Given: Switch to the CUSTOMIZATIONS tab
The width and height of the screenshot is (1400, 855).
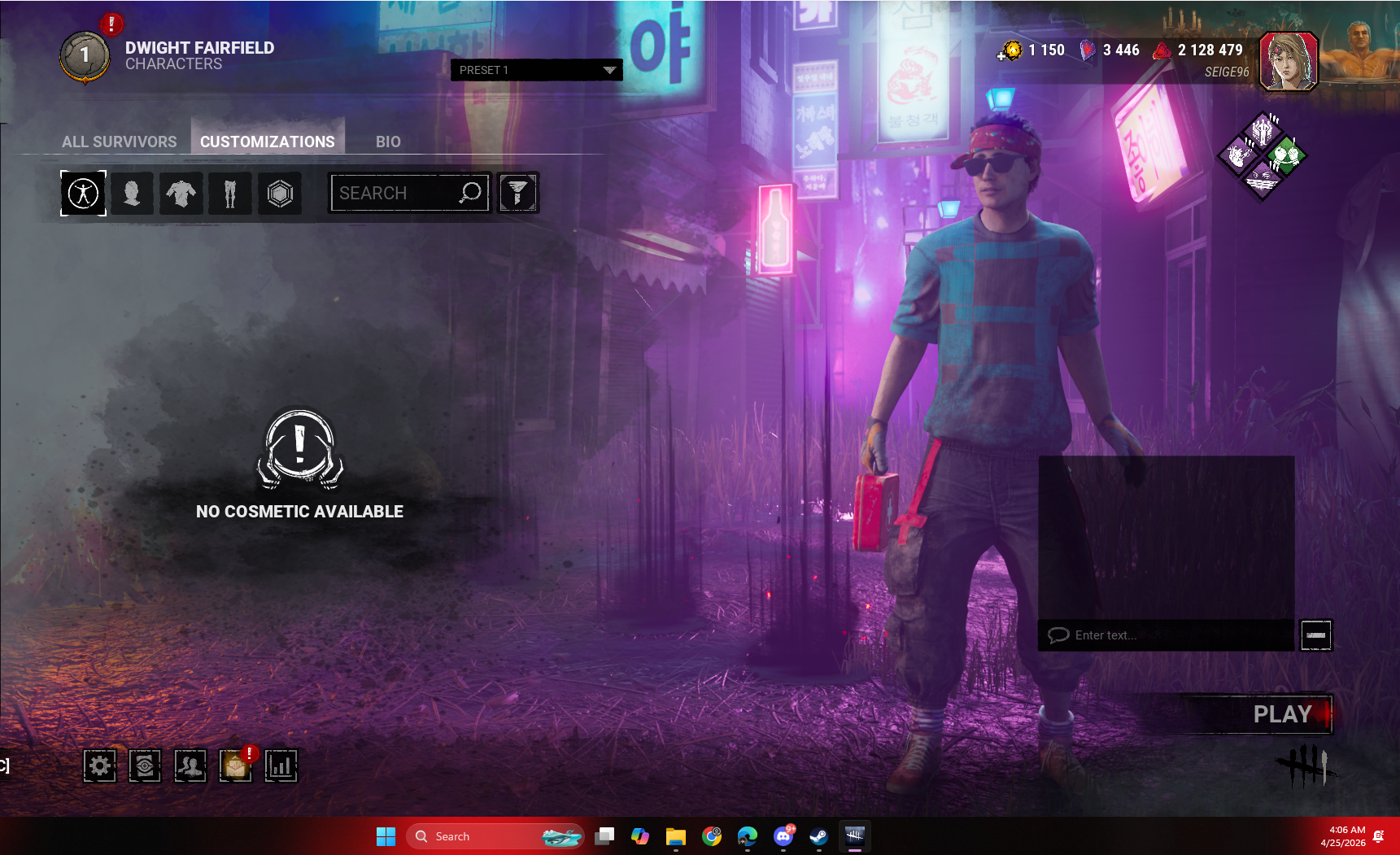Looking at the screenshot, I should click(x=268, y=142).
